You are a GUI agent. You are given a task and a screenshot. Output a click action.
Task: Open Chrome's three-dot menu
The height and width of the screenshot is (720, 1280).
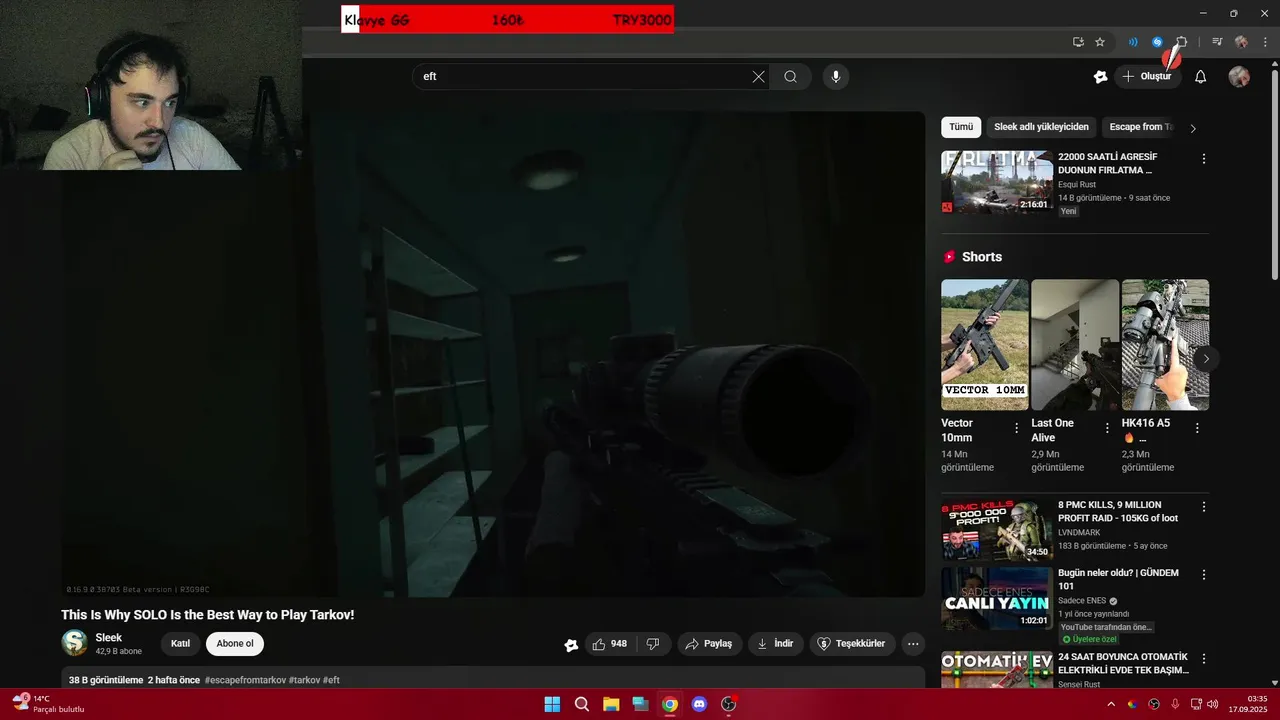coord(1264,42)
